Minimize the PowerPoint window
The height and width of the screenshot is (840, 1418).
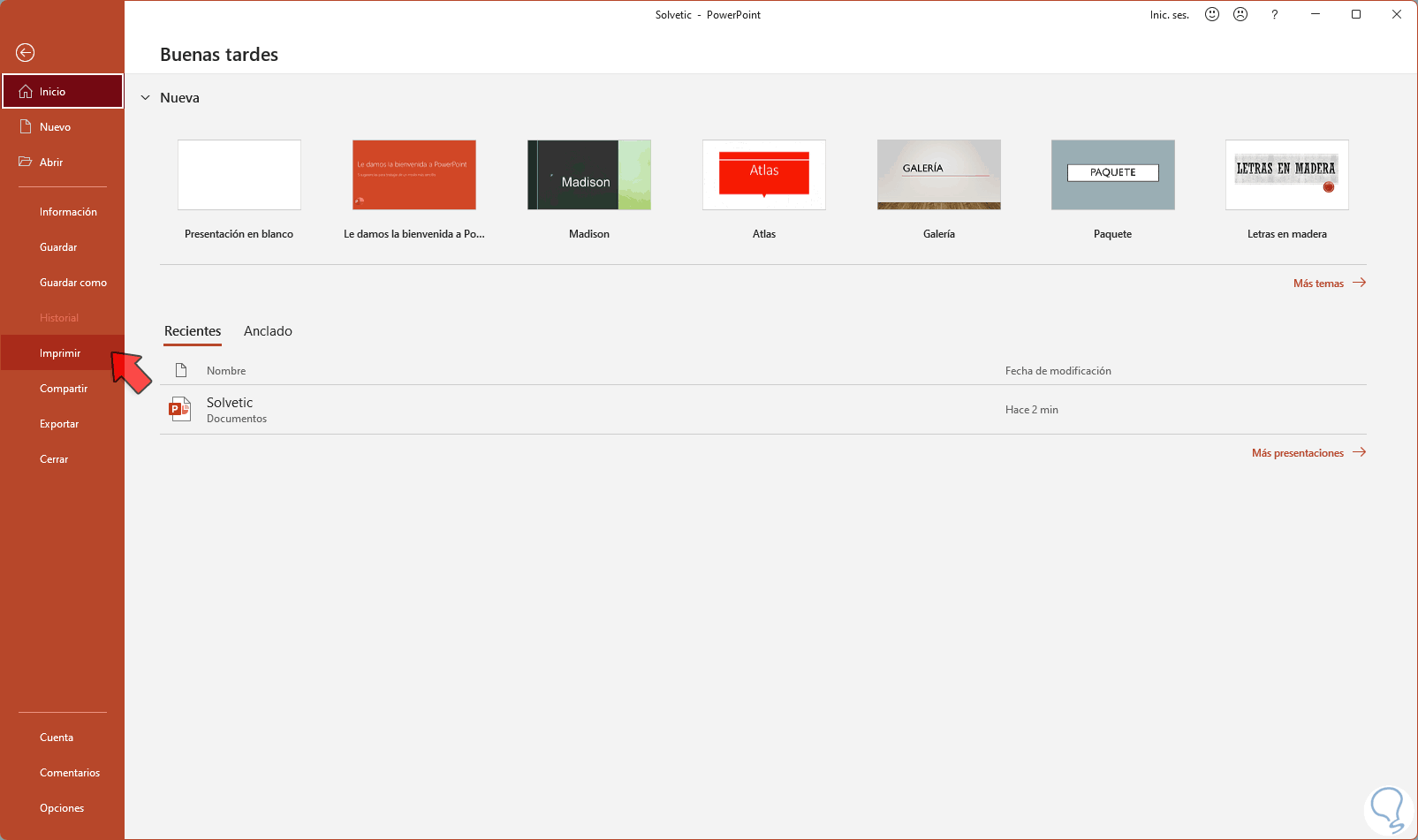[1316, 14]
